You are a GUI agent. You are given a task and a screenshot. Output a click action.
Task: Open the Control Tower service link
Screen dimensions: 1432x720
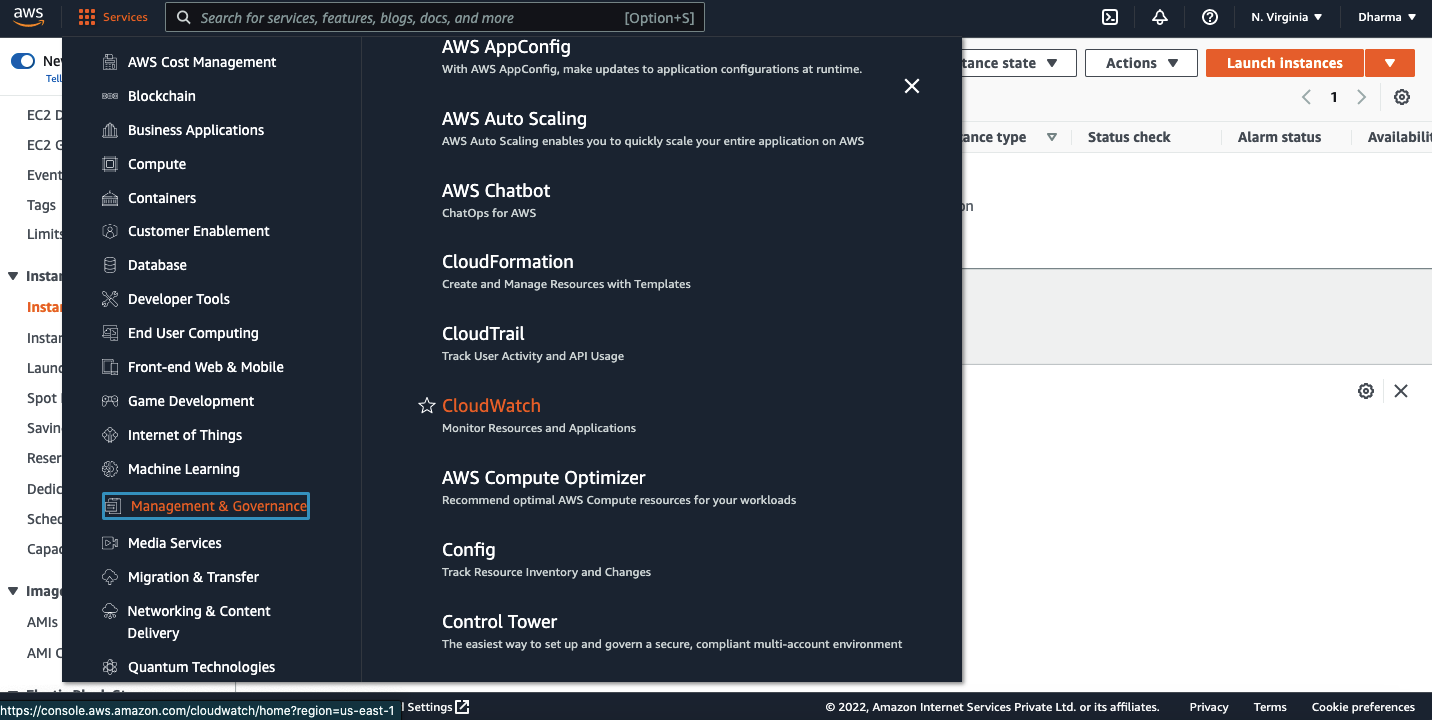(499, 622)
